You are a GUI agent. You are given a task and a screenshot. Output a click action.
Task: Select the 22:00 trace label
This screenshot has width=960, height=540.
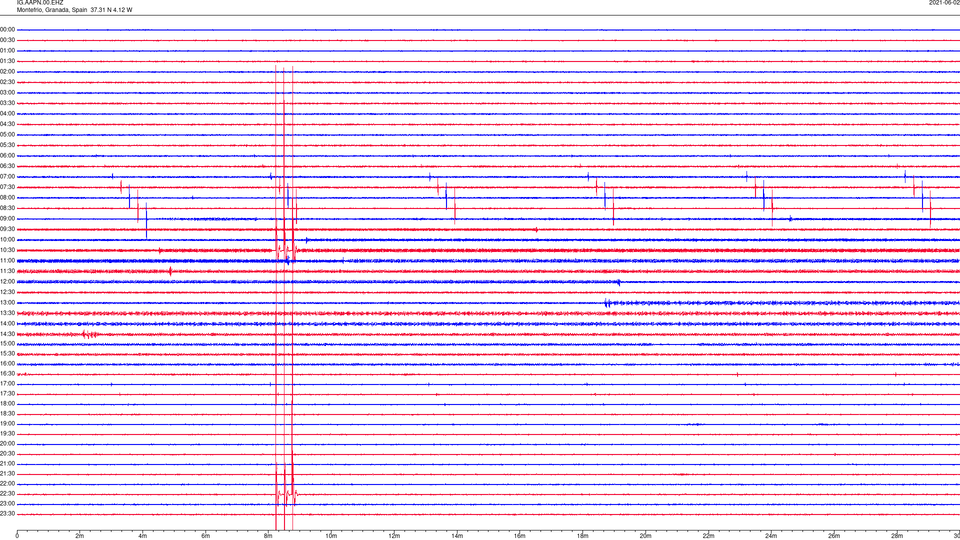point(7,484)
